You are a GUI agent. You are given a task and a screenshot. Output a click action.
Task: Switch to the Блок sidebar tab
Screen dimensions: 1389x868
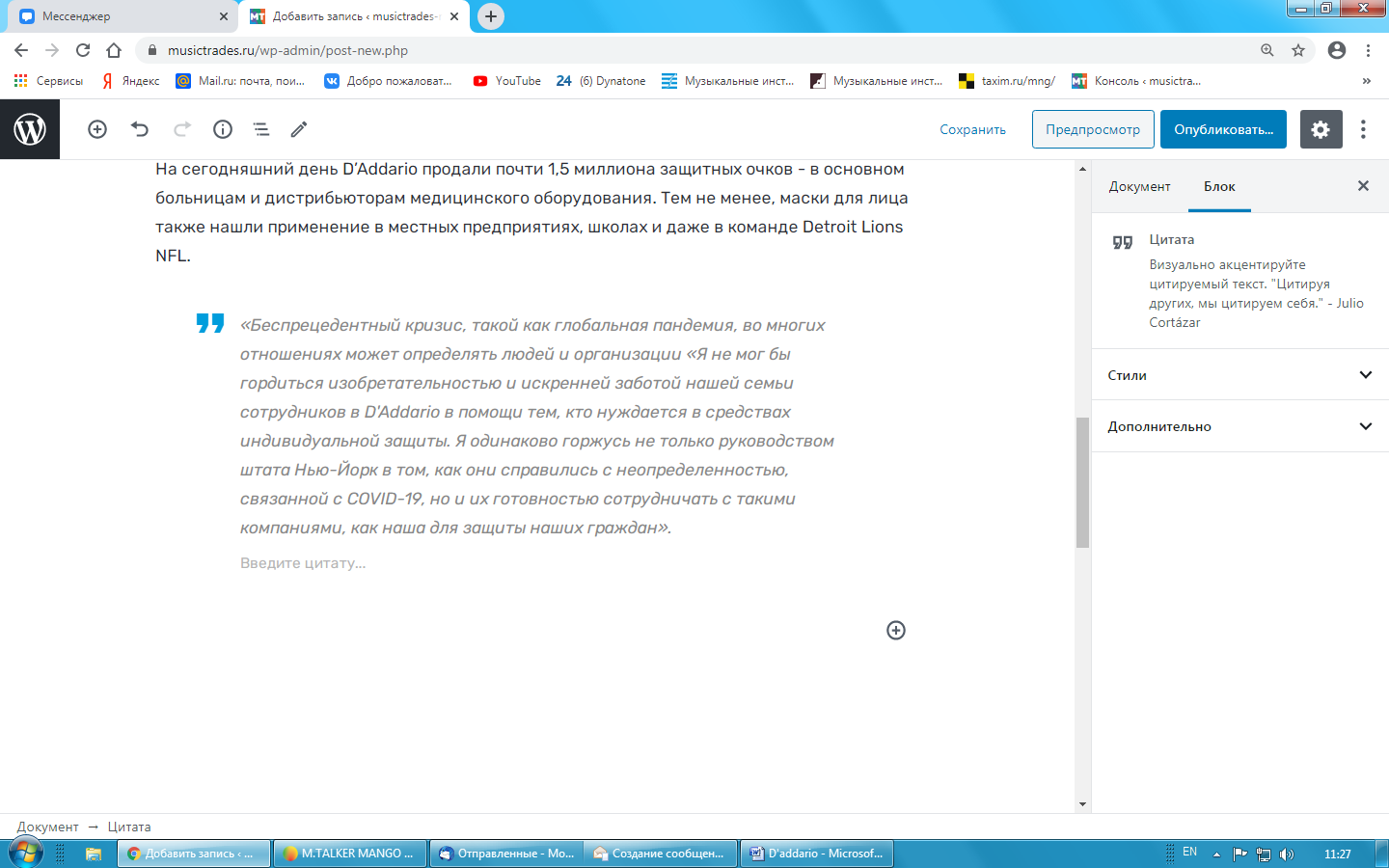coord(1219,186)
